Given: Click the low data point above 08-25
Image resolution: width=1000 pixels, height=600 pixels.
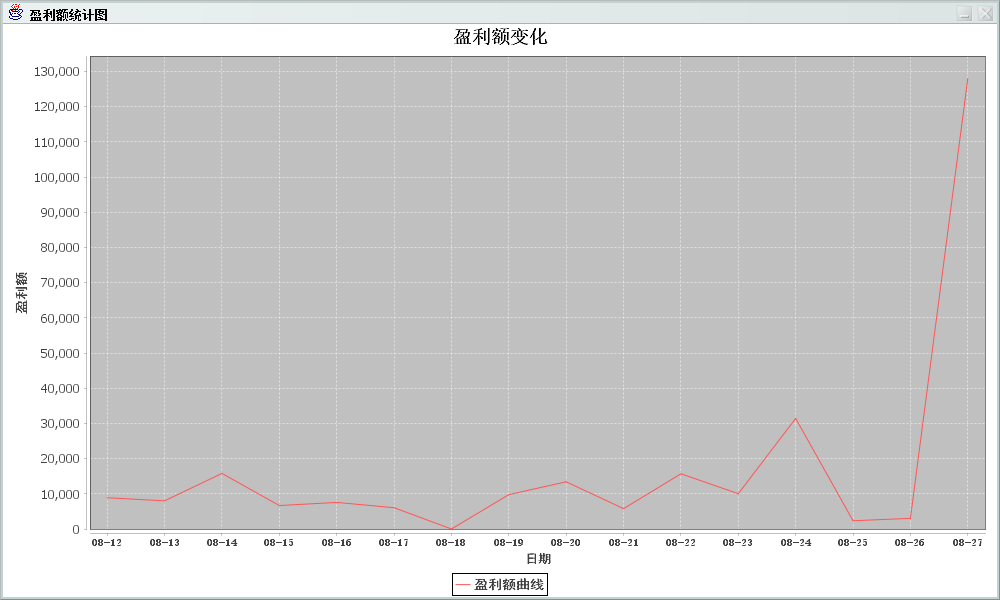Looking at the screenshot, I should 853,520.
